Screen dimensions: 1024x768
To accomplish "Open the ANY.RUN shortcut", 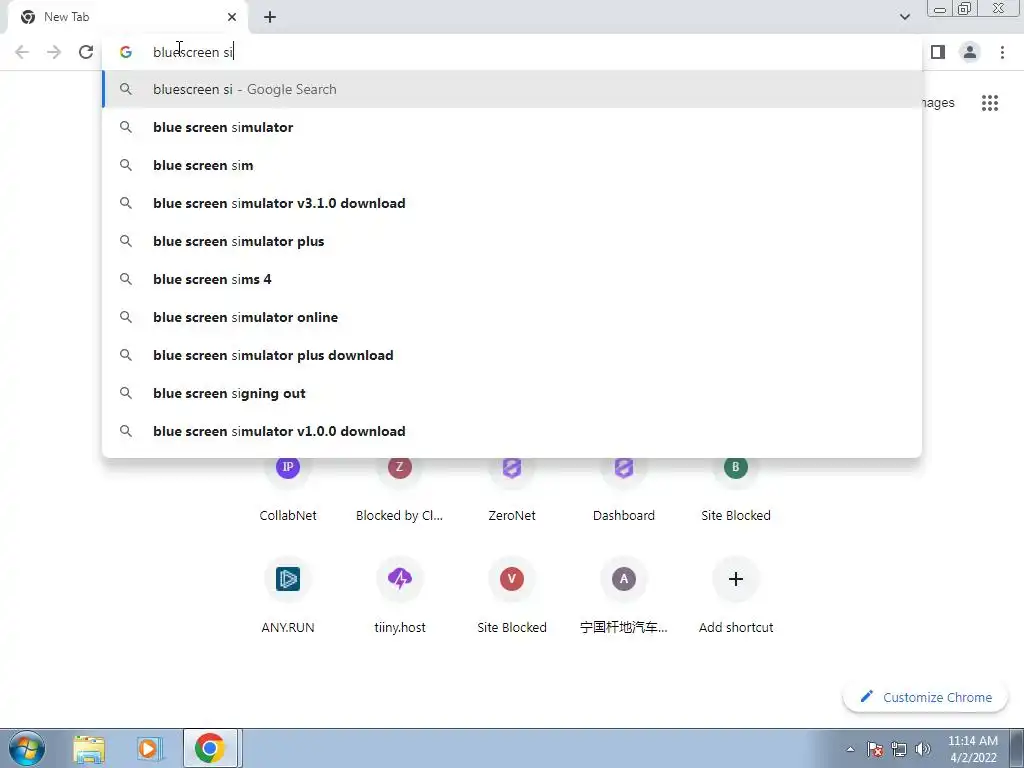I will [x=288, y=596].
